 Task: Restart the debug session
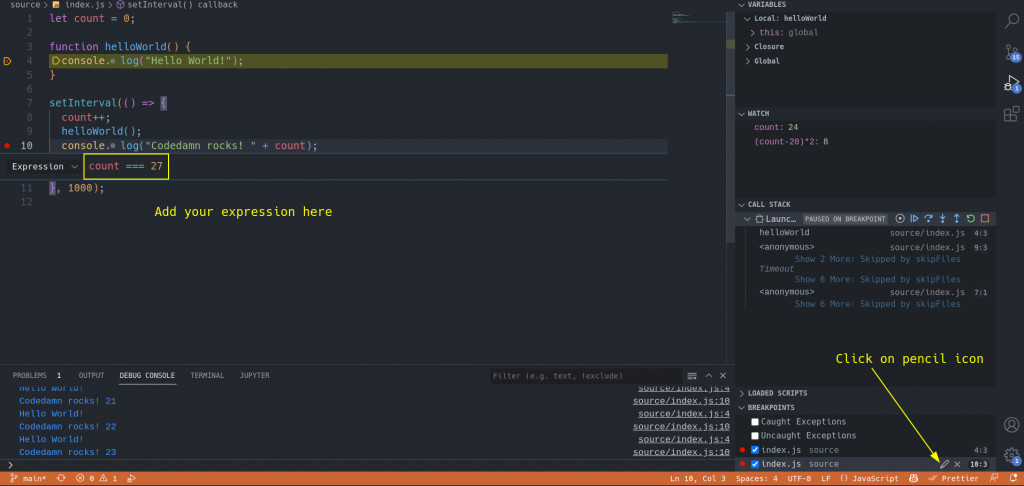tap(971, 219)
